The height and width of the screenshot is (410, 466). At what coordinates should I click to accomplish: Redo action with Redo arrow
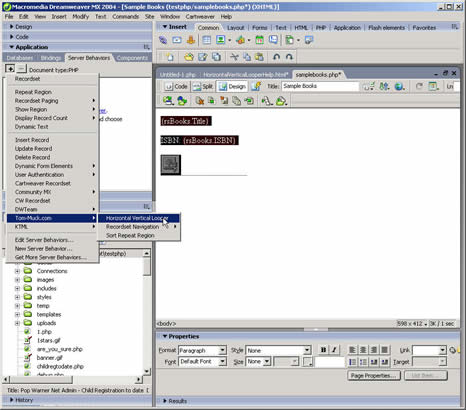pos(289,57)
